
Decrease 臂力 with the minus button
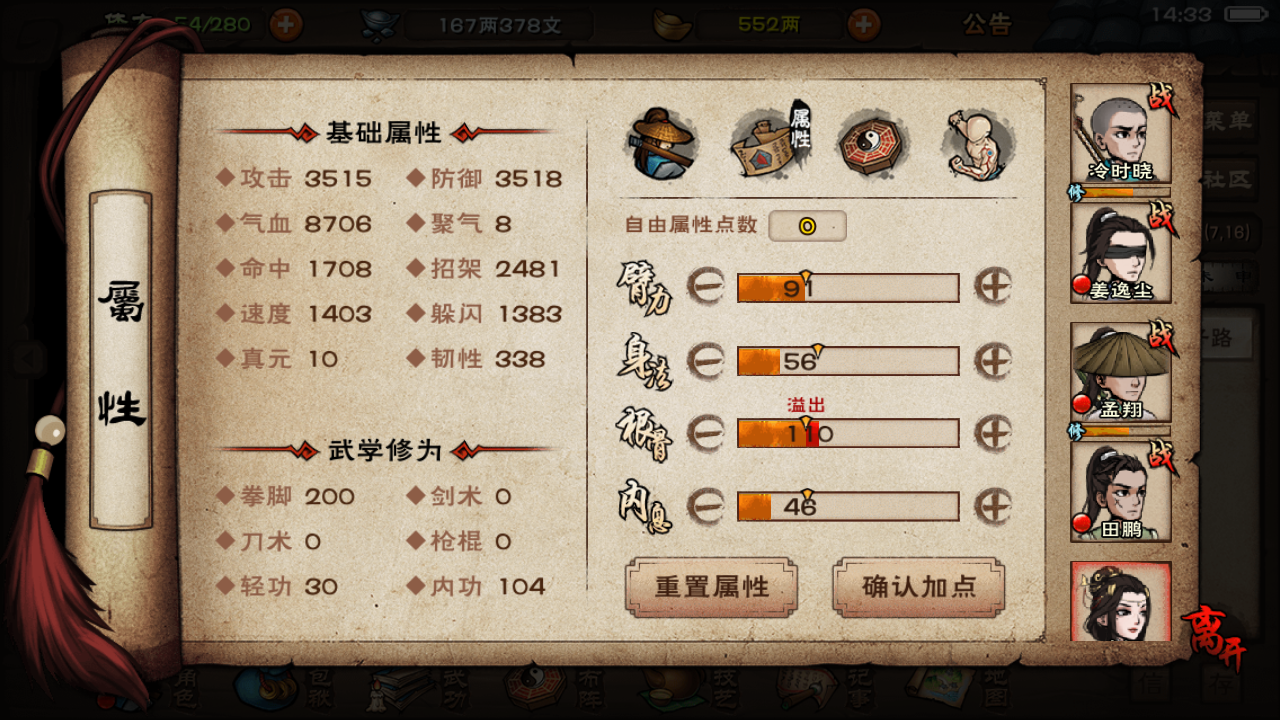(x=706, y=287)
